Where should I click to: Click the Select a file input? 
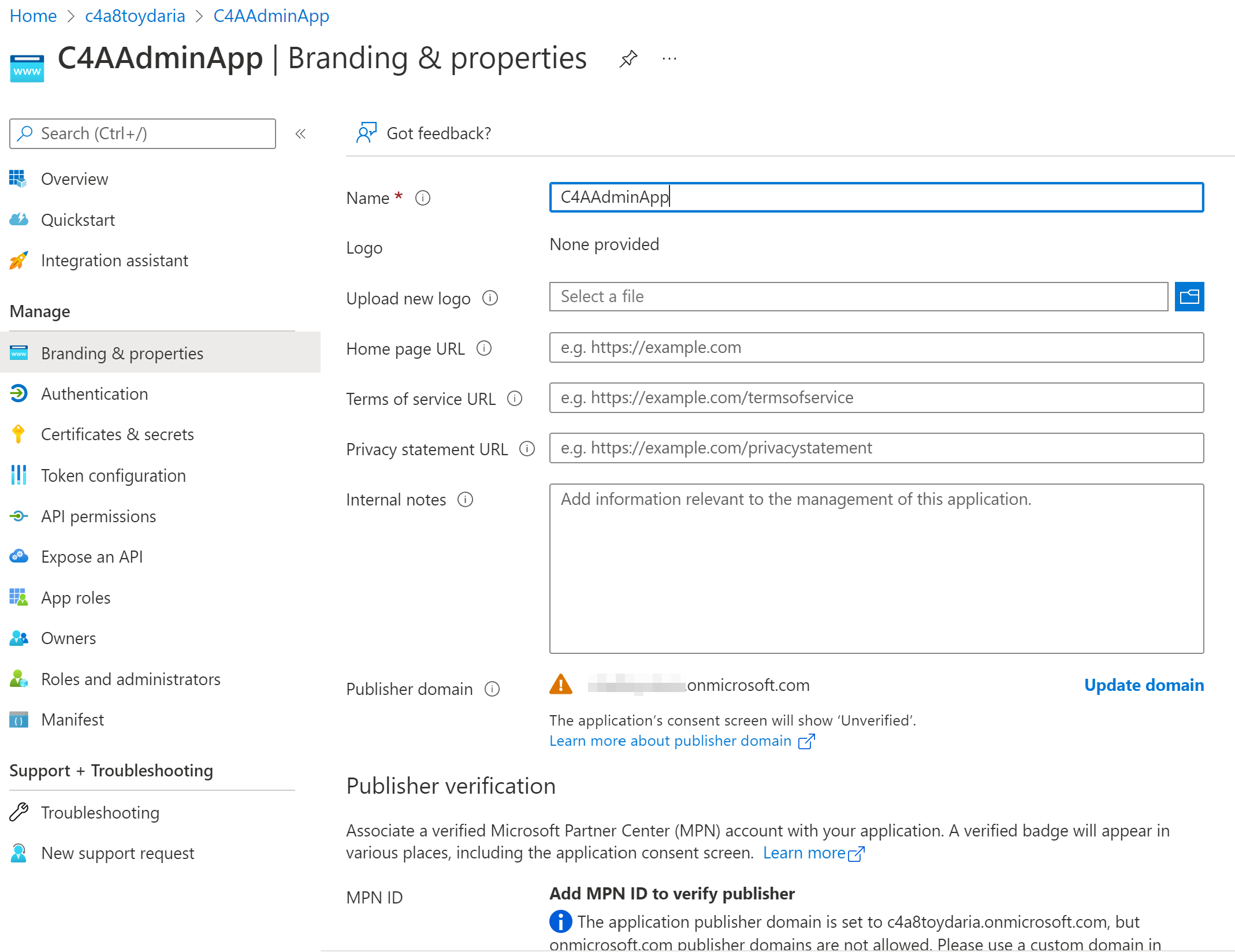pyautogui.click(x=858, y=296)
